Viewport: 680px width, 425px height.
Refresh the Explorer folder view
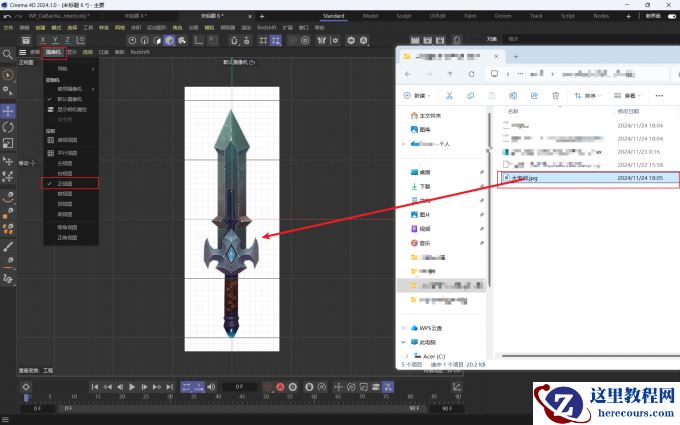(x=471, y=74)
